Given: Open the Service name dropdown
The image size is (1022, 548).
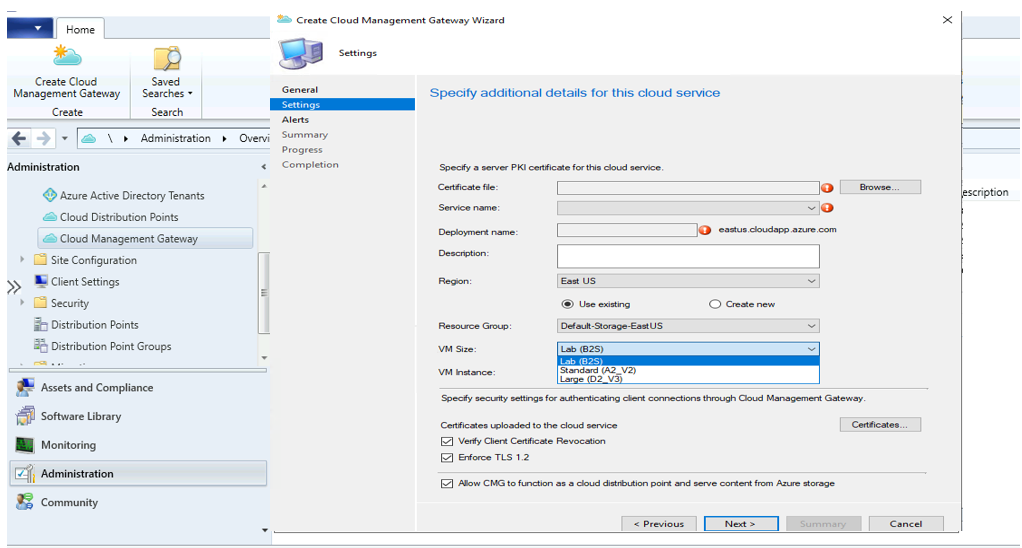Looking at the screenshot, I should pyautogui.click(x=688, y=208).
